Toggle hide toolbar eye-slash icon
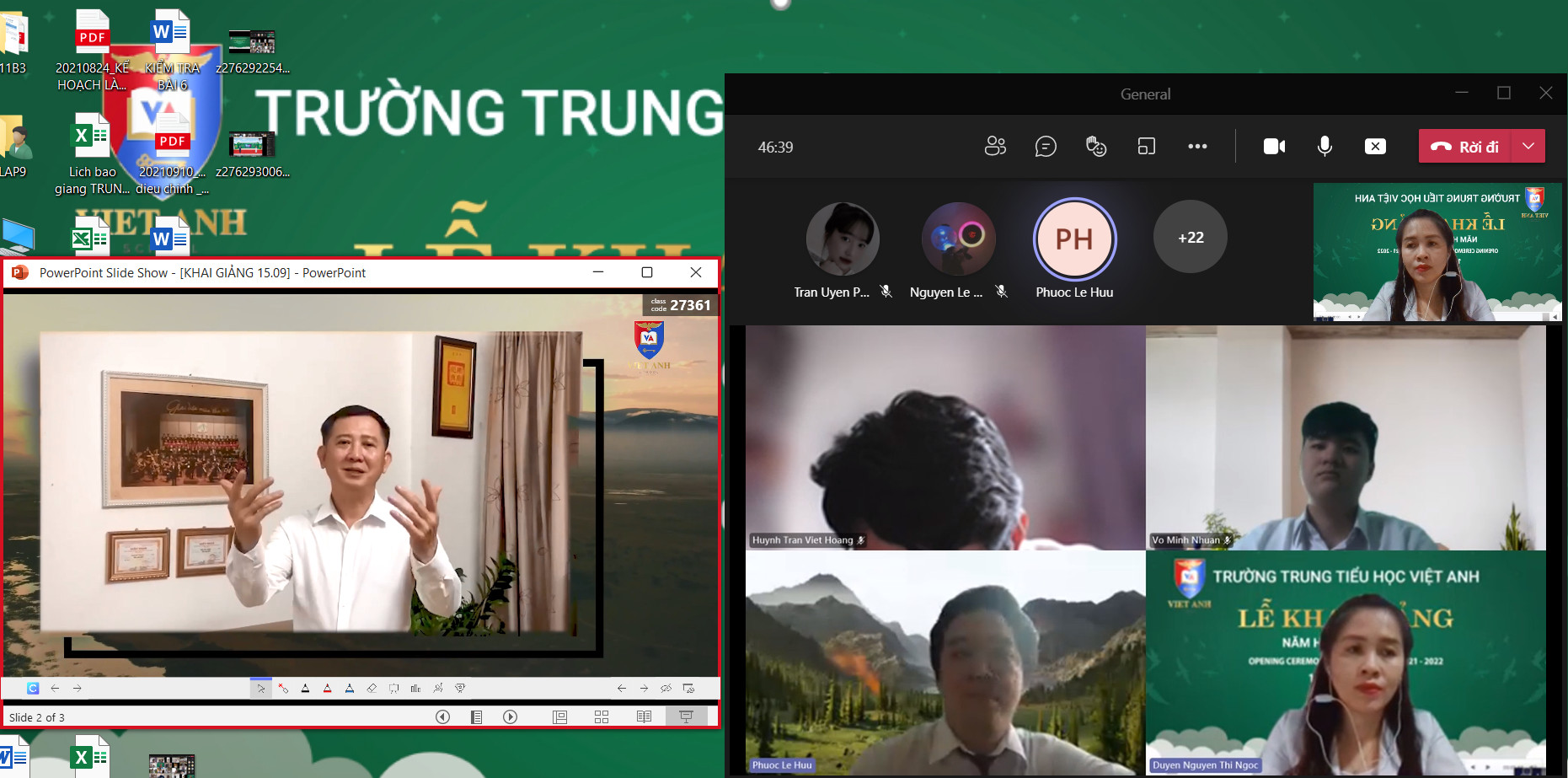Image resolution: width=1568 pixels, height=778 pixels. pos(666,688)
